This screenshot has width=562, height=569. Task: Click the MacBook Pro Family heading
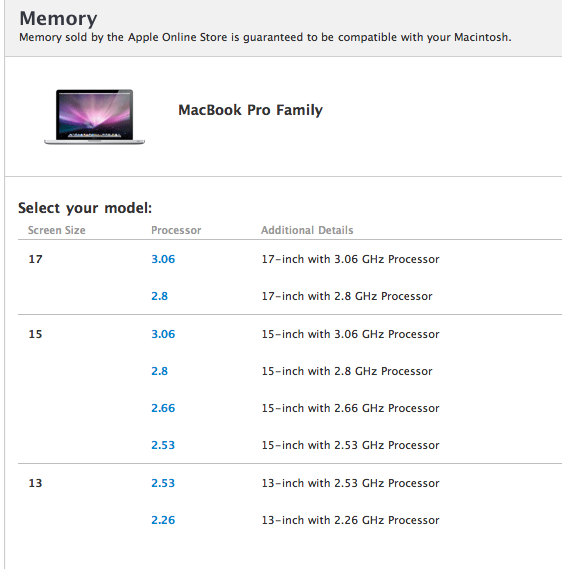tap(250, 110)
